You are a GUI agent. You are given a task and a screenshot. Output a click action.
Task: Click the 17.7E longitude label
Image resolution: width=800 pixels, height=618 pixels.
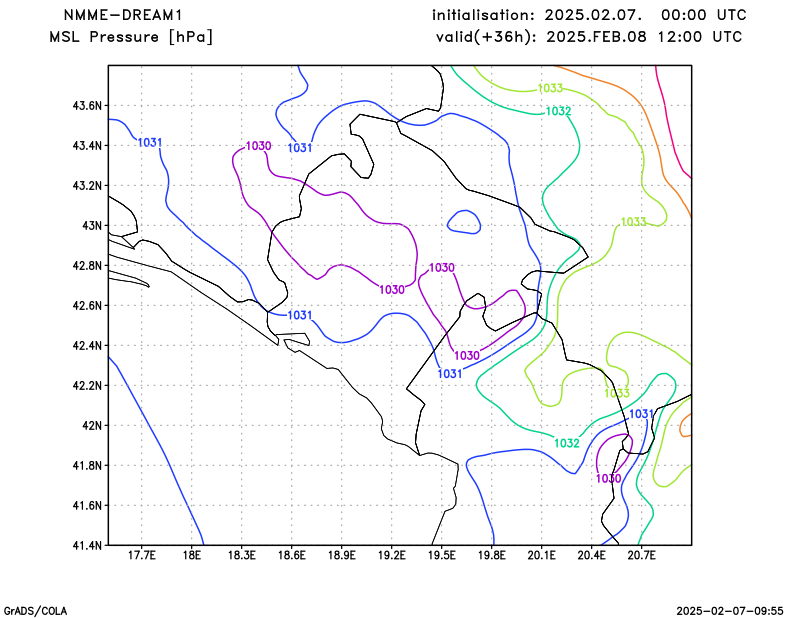click(x=141, y=556)
